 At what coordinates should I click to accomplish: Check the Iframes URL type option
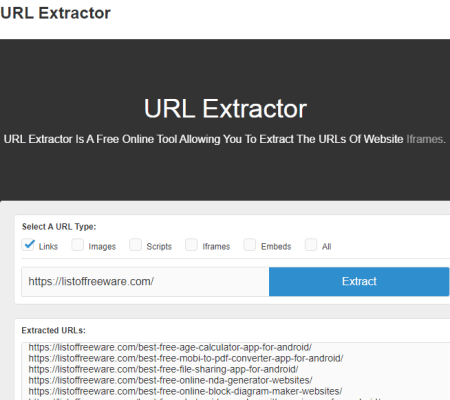[192, 245]
